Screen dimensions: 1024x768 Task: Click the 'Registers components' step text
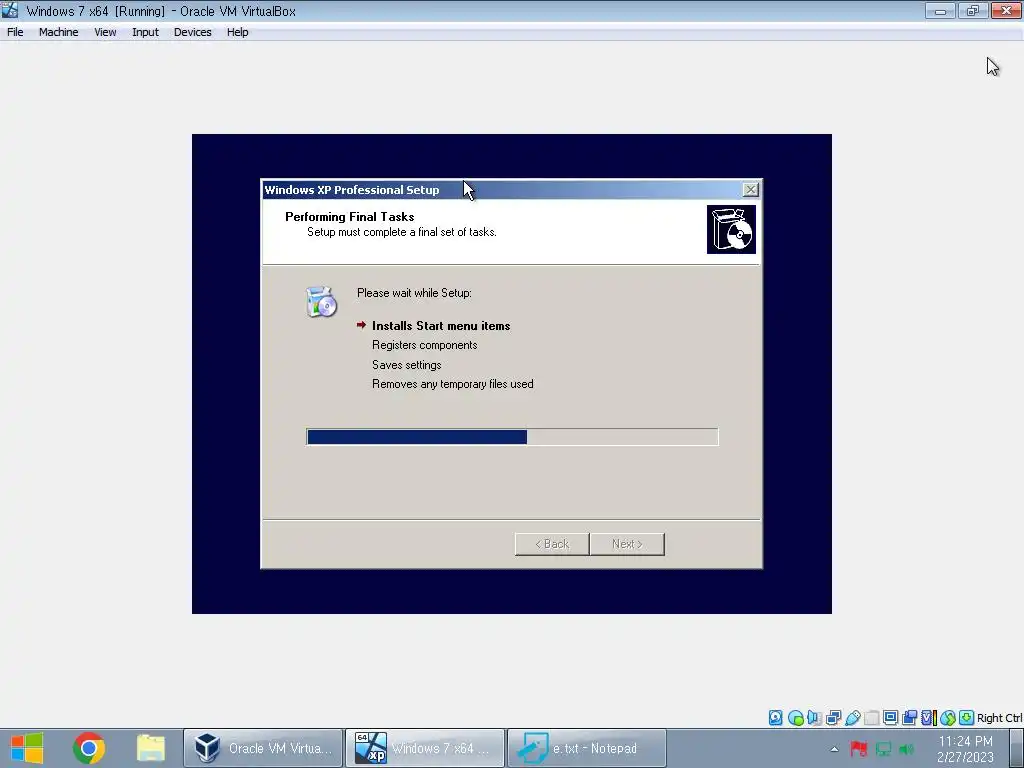coord(424,345)
